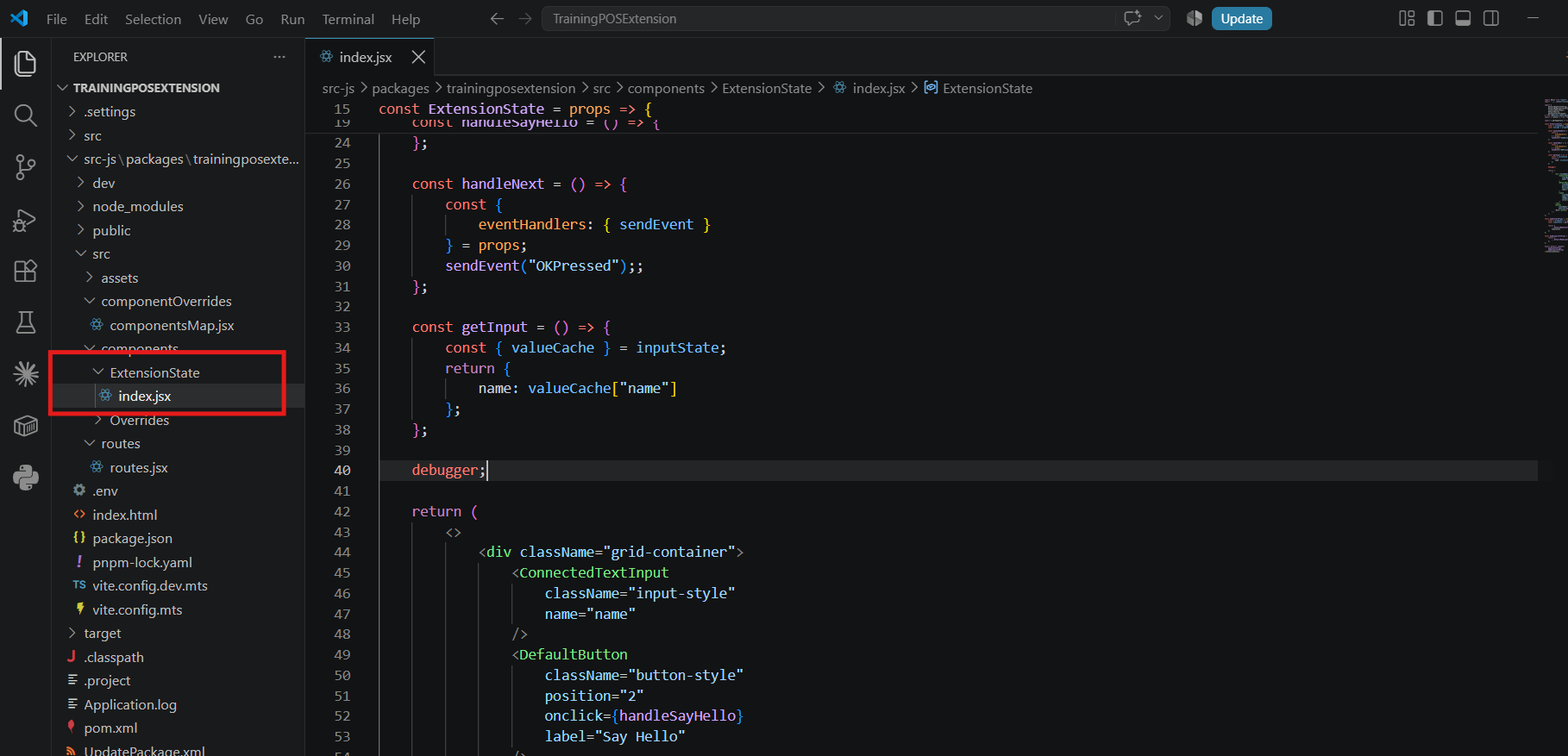Collapse the routes folder

point(178,444)
